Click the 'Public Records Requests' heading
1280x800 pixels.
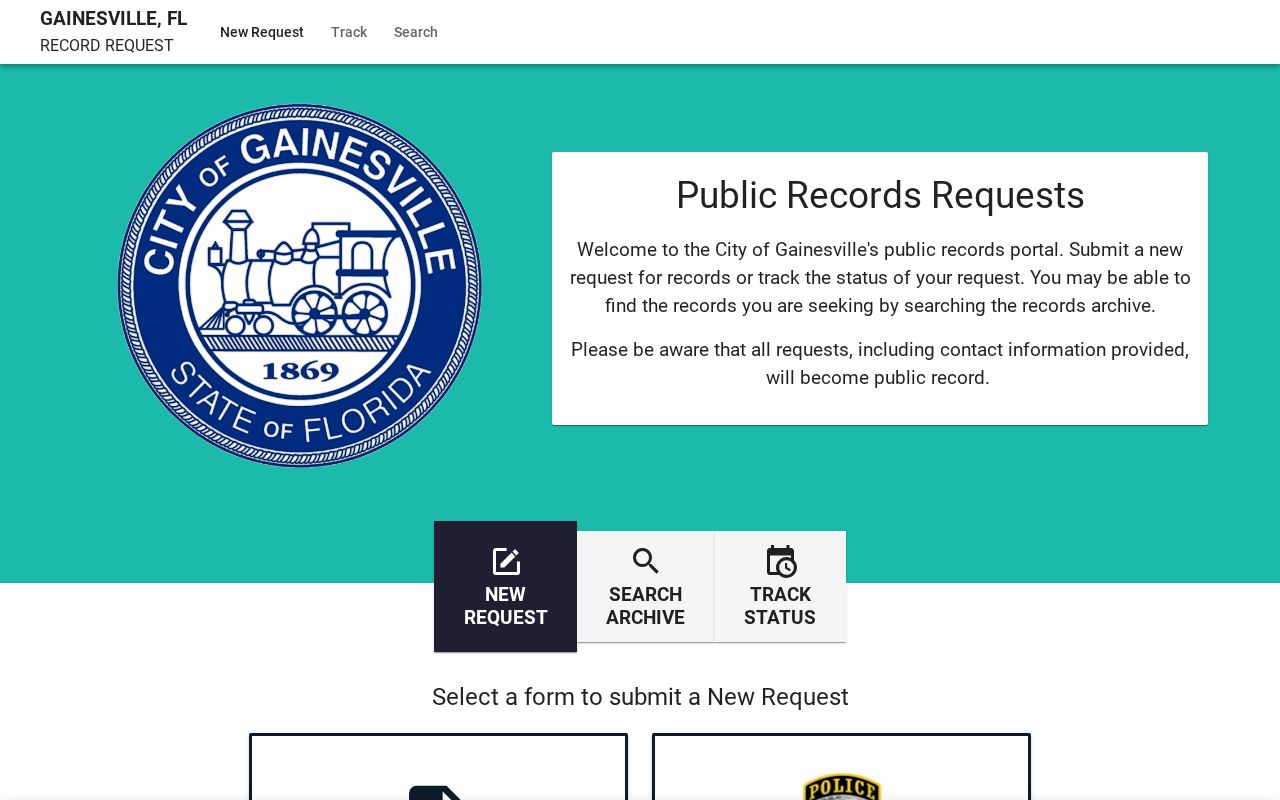[x=880, y=195]
